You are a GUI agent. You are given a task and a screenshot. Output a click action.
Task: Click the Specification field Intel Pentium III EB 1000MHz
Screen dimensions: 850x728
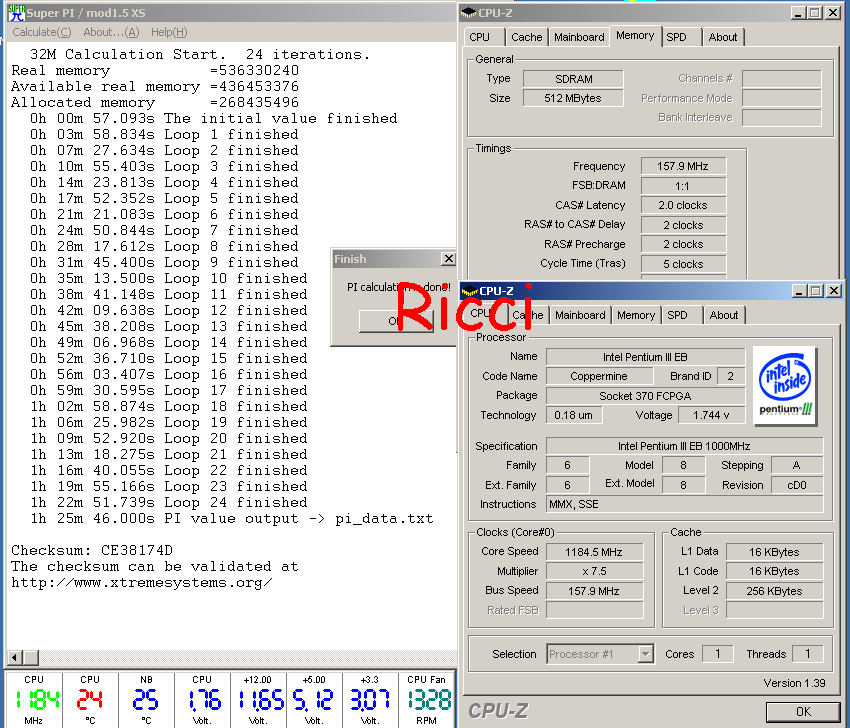click(684, 446)
